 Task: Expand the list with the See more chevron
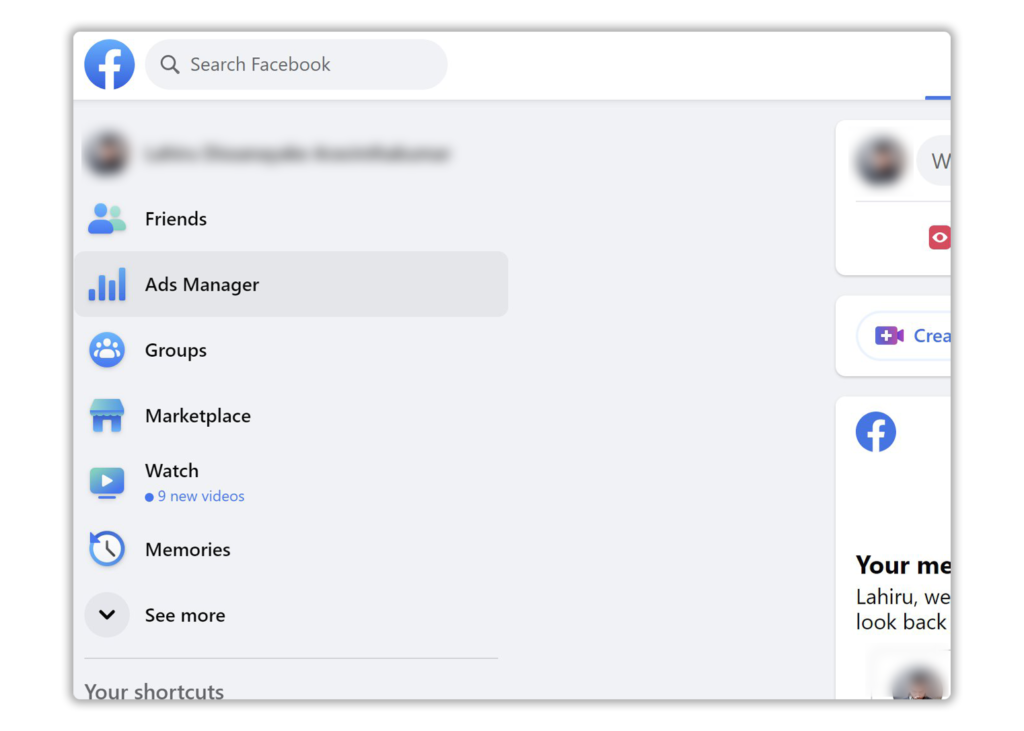106,615
